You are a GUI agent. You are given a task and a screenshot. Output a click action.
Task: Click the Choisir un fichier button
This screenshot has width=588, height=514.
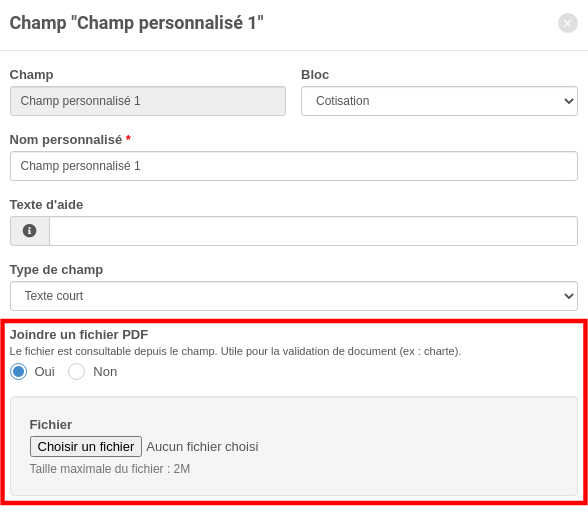pos(86,447)
